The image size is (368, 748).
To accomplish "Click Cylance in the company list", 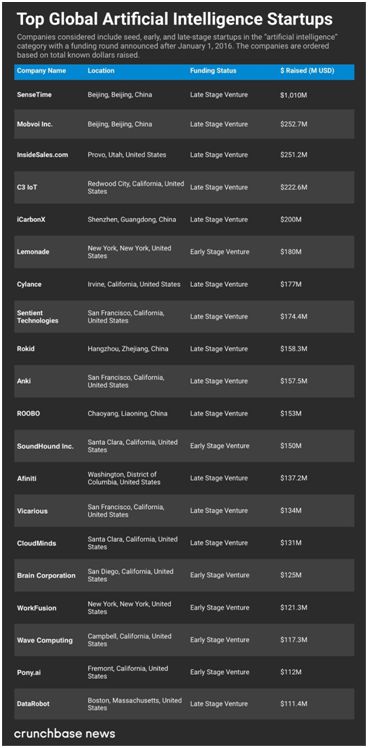I will tap(29, 284).
